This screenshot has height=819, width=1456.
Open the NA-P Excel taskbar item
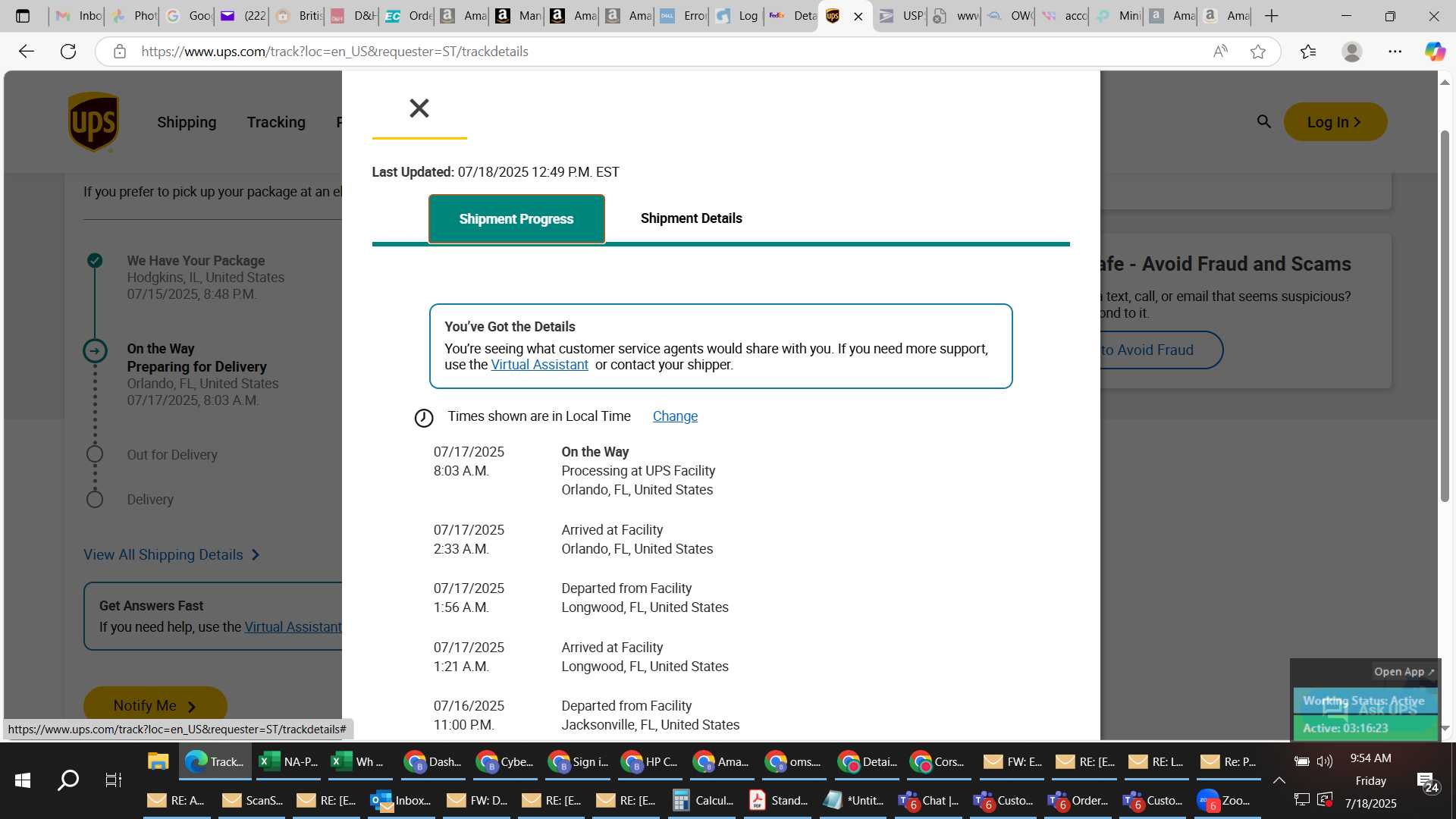287,762
